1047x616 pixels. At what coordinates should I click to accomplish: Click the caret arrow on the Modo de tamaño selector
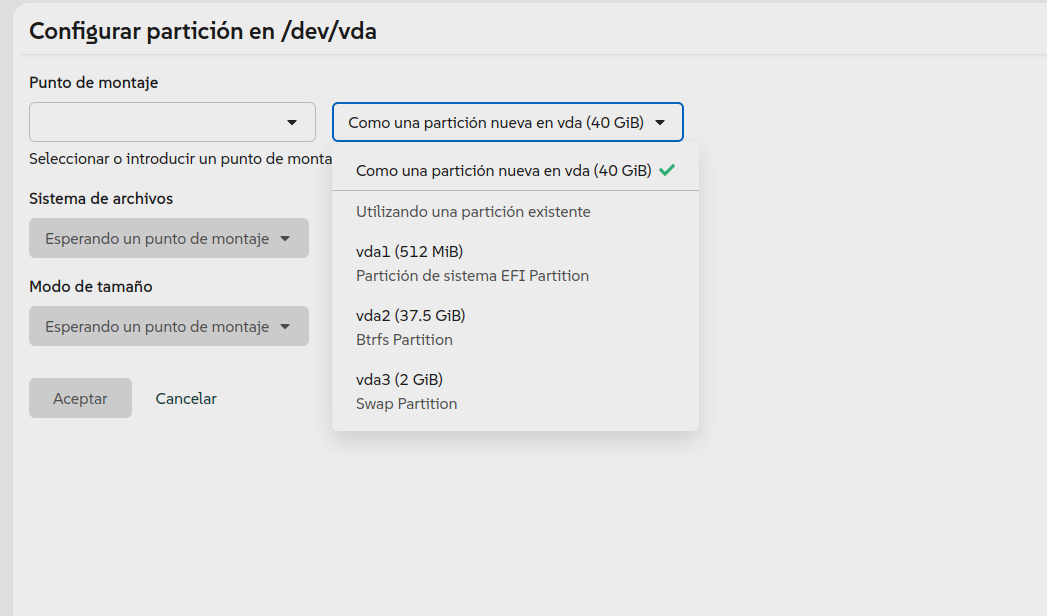[x=285, y=327]
